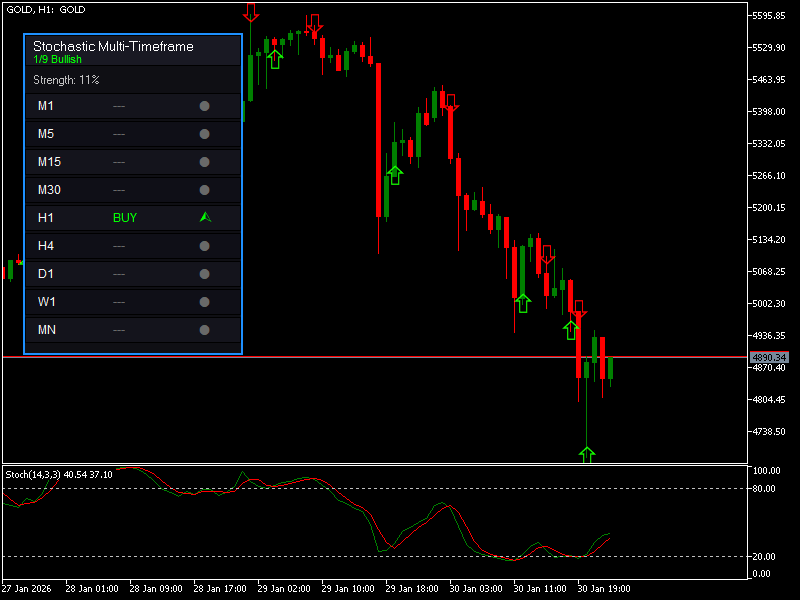Click the dash placeholder in the MN row
The width and height of the screenshot is (800, 600).
pos(119,331)
